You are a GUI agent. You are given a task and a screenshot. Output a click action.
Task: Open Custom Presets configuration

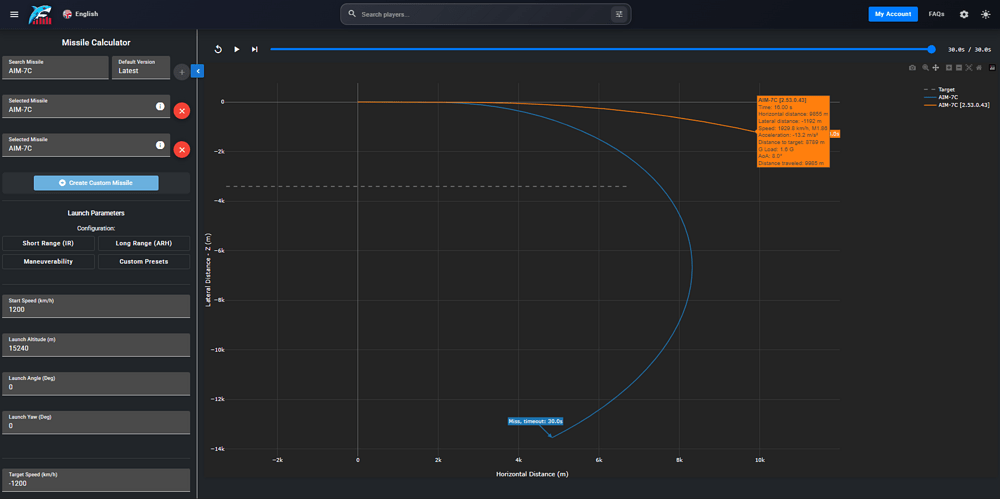tap(144, 262)
